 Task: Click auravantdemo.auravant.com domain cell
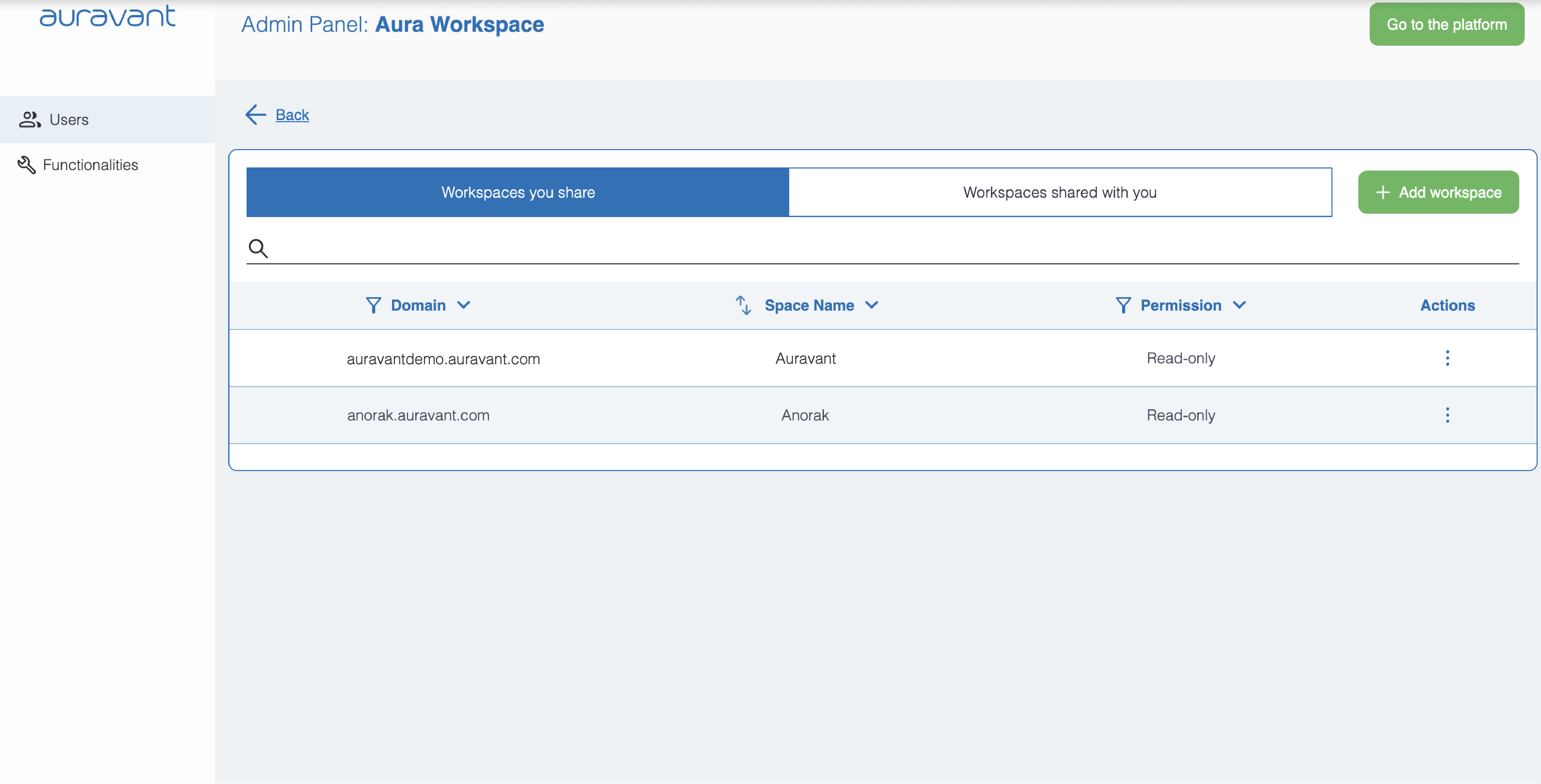[443, 359]
